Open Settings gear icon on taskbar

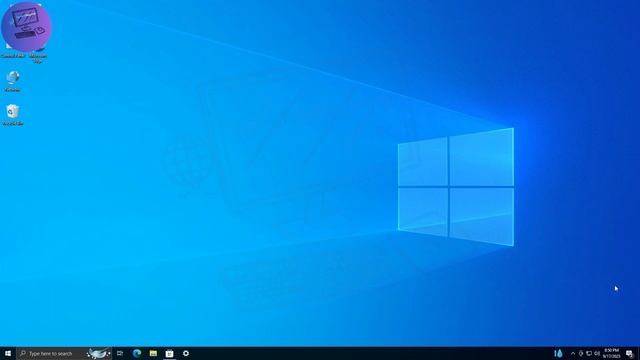point(186,353)
